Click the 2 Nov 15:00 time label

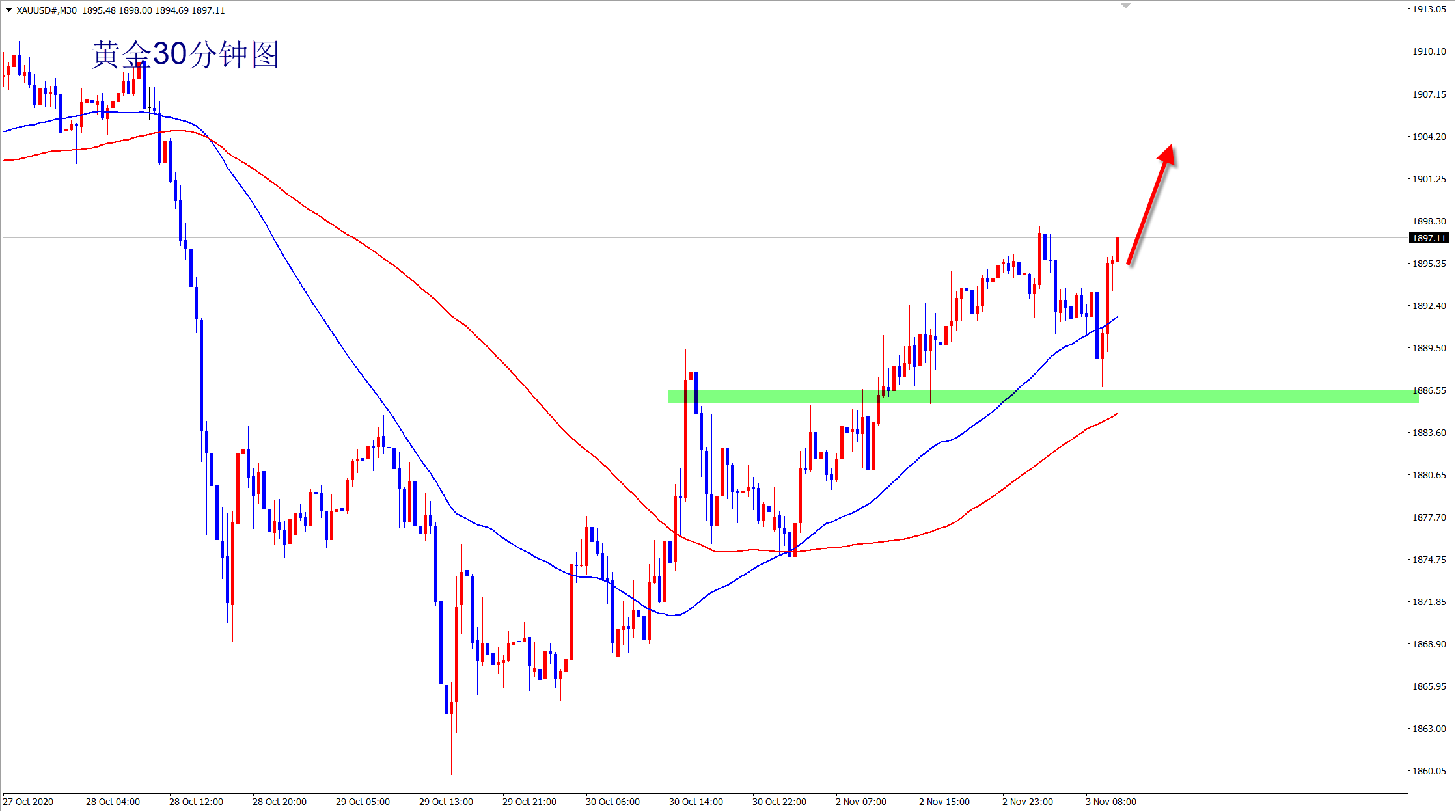pyautogui.click(x=944, y=802)
